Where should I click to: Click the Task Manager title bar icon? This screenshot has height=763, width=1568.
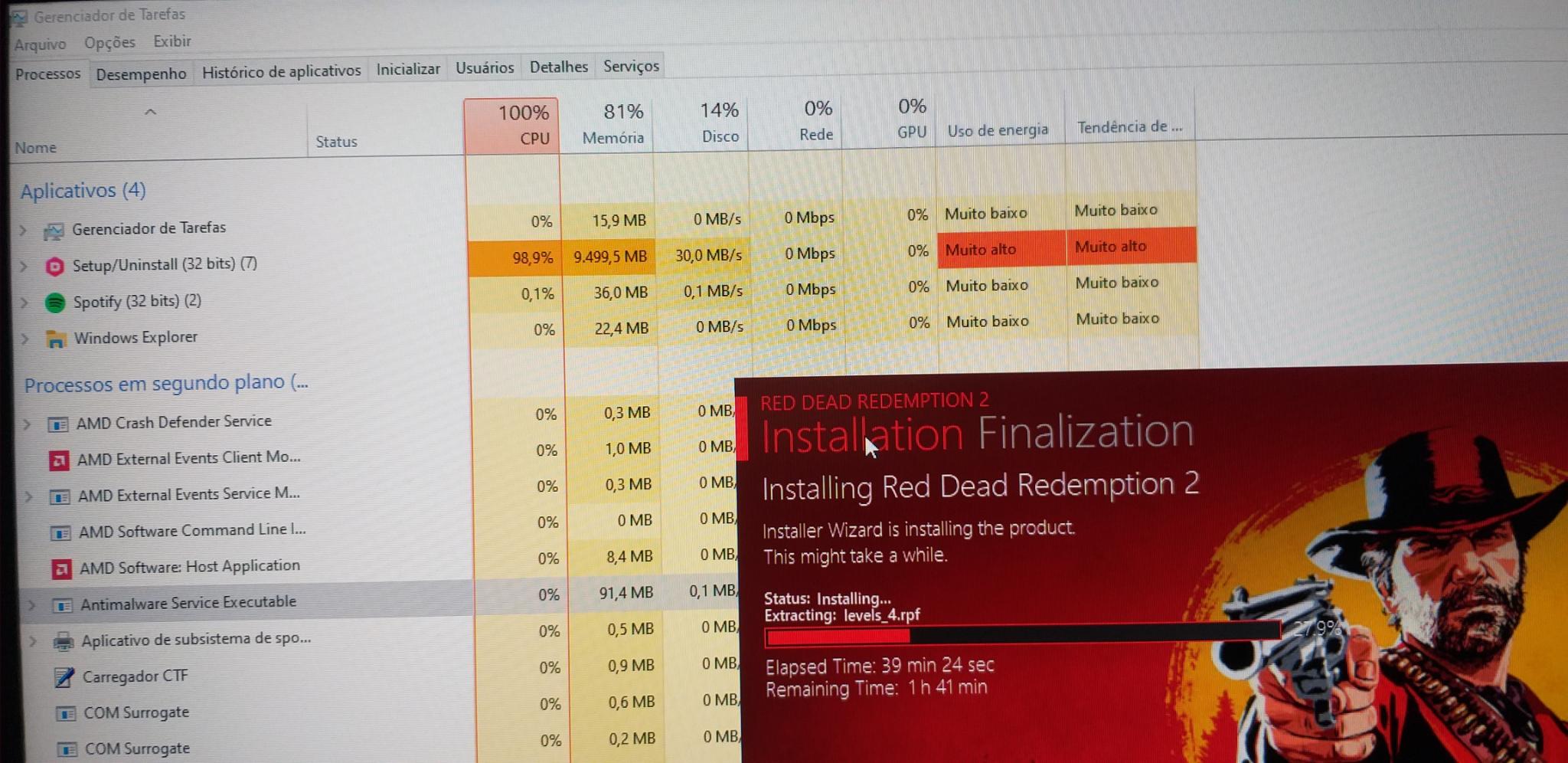point(19,17)
